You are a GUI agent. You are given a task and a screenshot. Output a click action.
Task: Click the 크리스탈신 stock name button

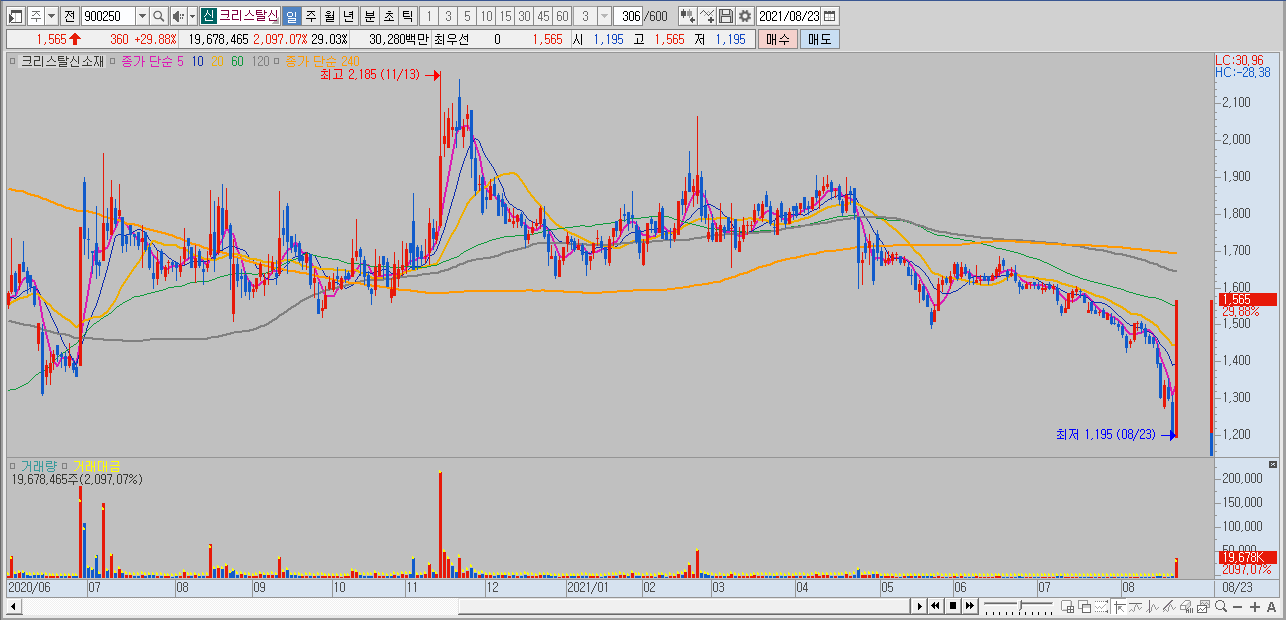[x=250, y=16]
